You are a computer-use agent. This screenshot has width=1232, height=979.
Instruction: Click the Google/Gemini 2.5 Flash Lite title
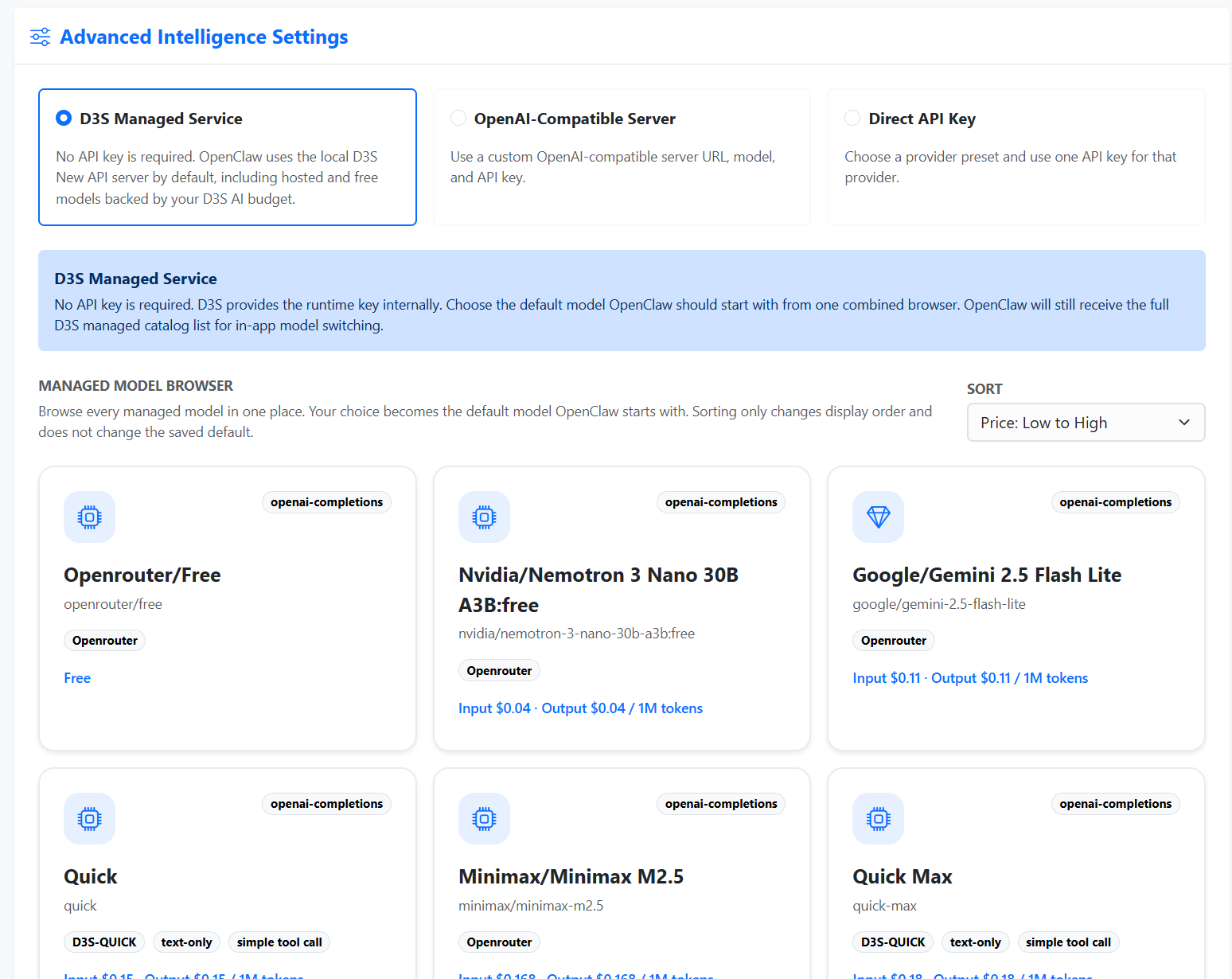[x=986, y=575]
